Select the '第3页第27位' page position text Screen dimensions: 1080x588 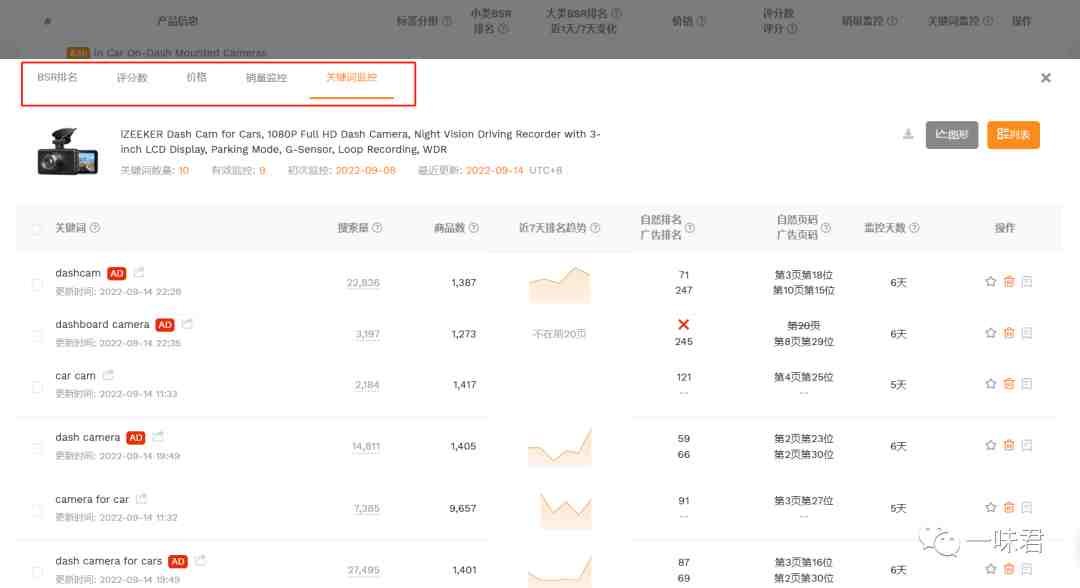(804, 501)
